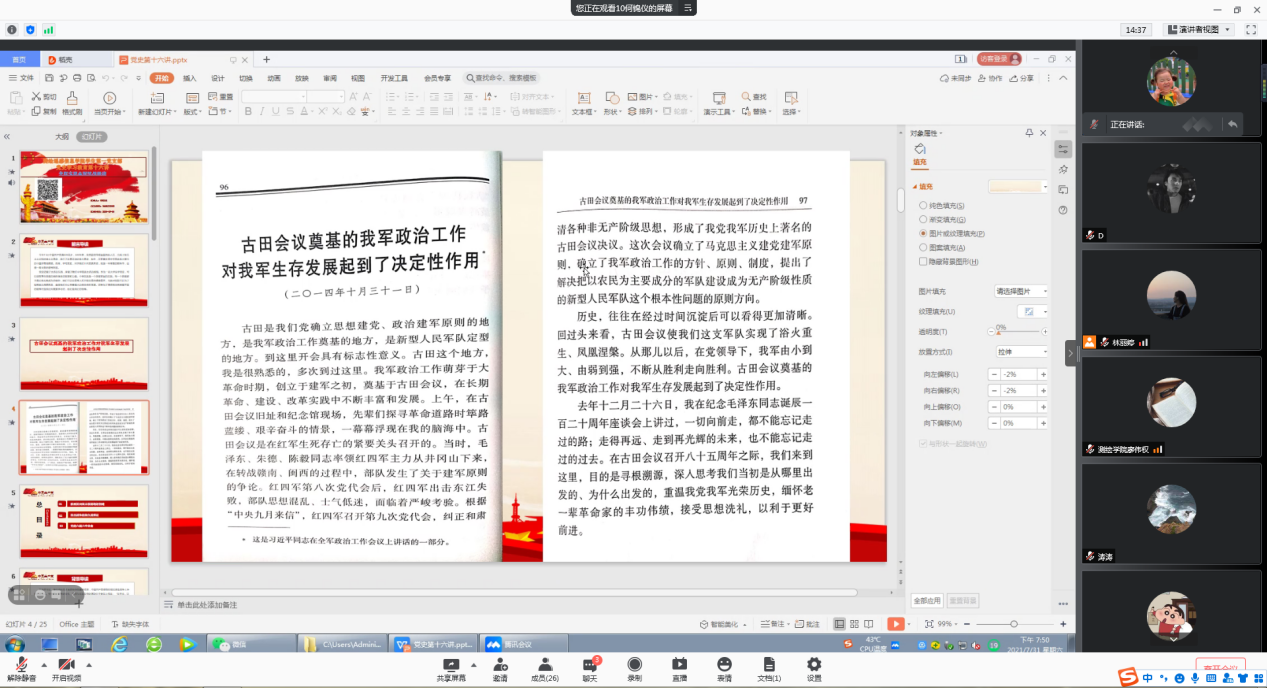Image resolution: width=1267 pixels, height=688 pixels.
Task: Open Members (成员) list in meeting toolbar
Action: [545, 669]
